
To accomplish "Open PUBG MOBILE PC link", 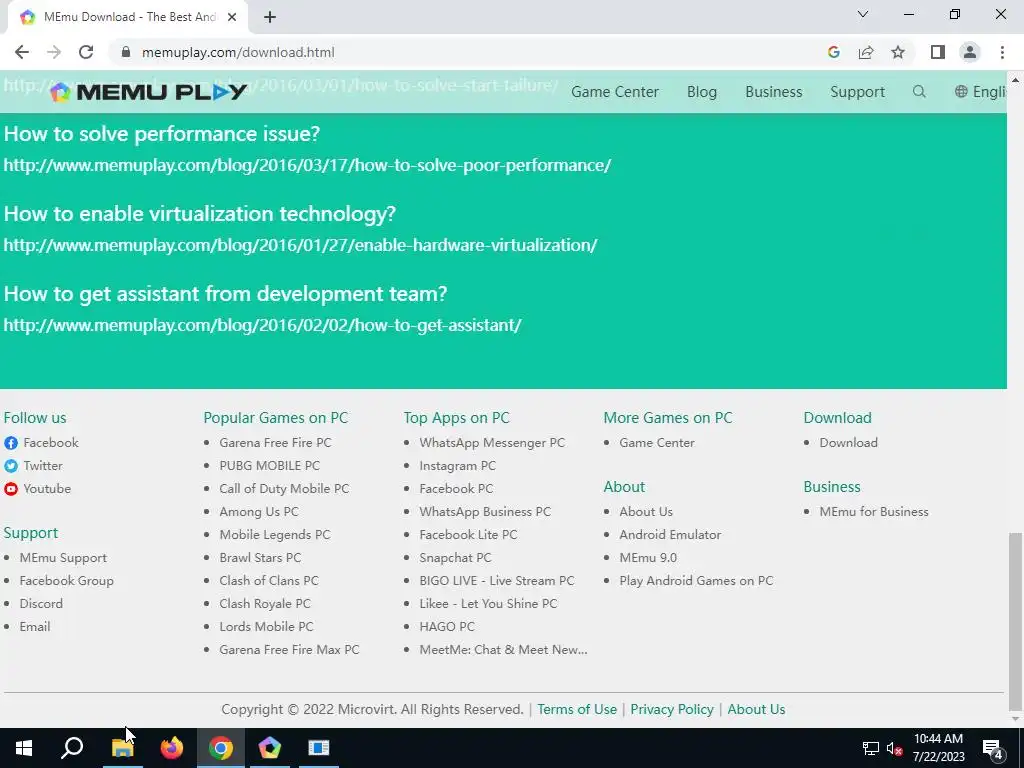I will [x=269, y=466].
